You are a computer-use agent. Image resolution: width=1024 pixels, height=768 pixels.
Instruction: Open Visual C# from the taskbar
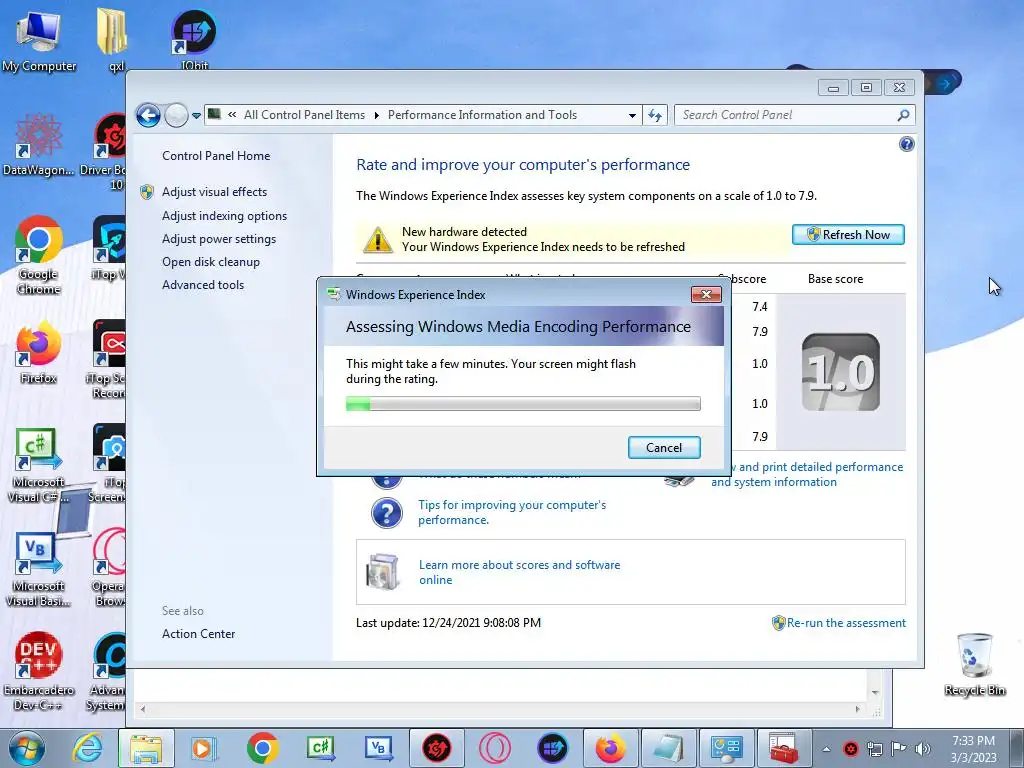click(321, 748)
